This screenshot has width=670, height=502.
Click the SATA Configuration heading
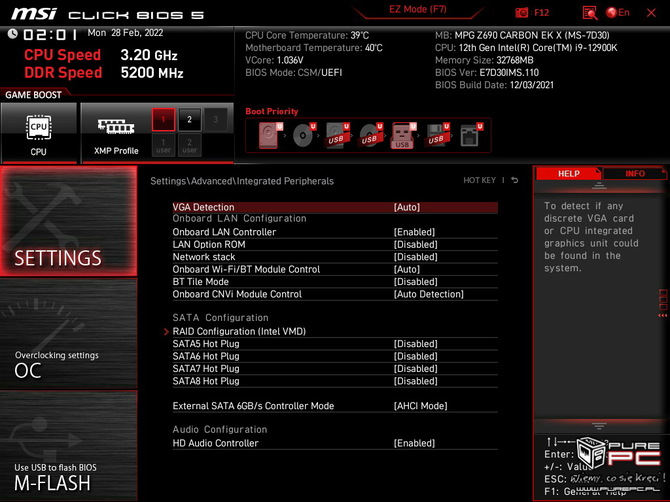coord(220,318)
